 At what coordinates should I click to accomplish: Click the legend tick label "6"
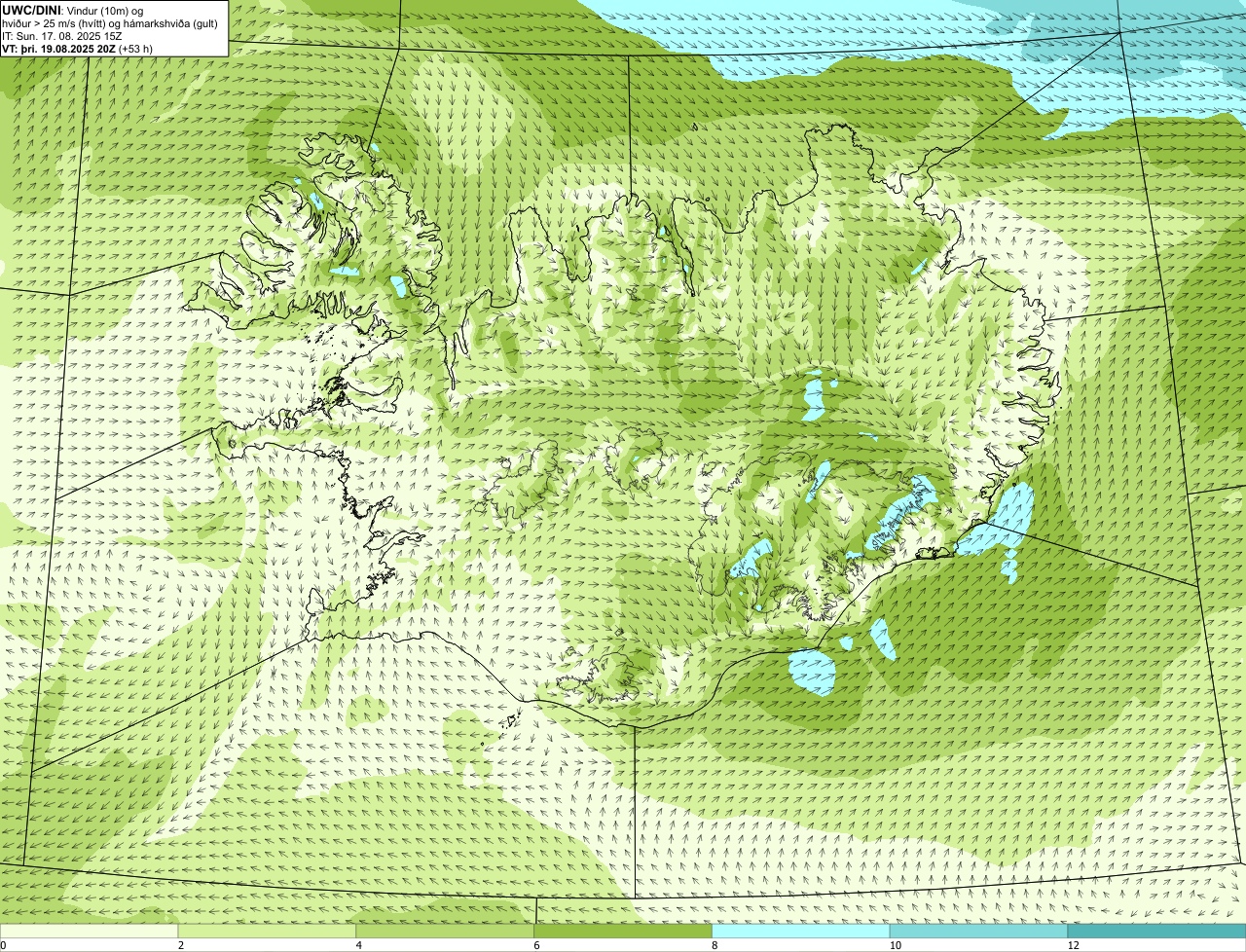click(536, 945)
